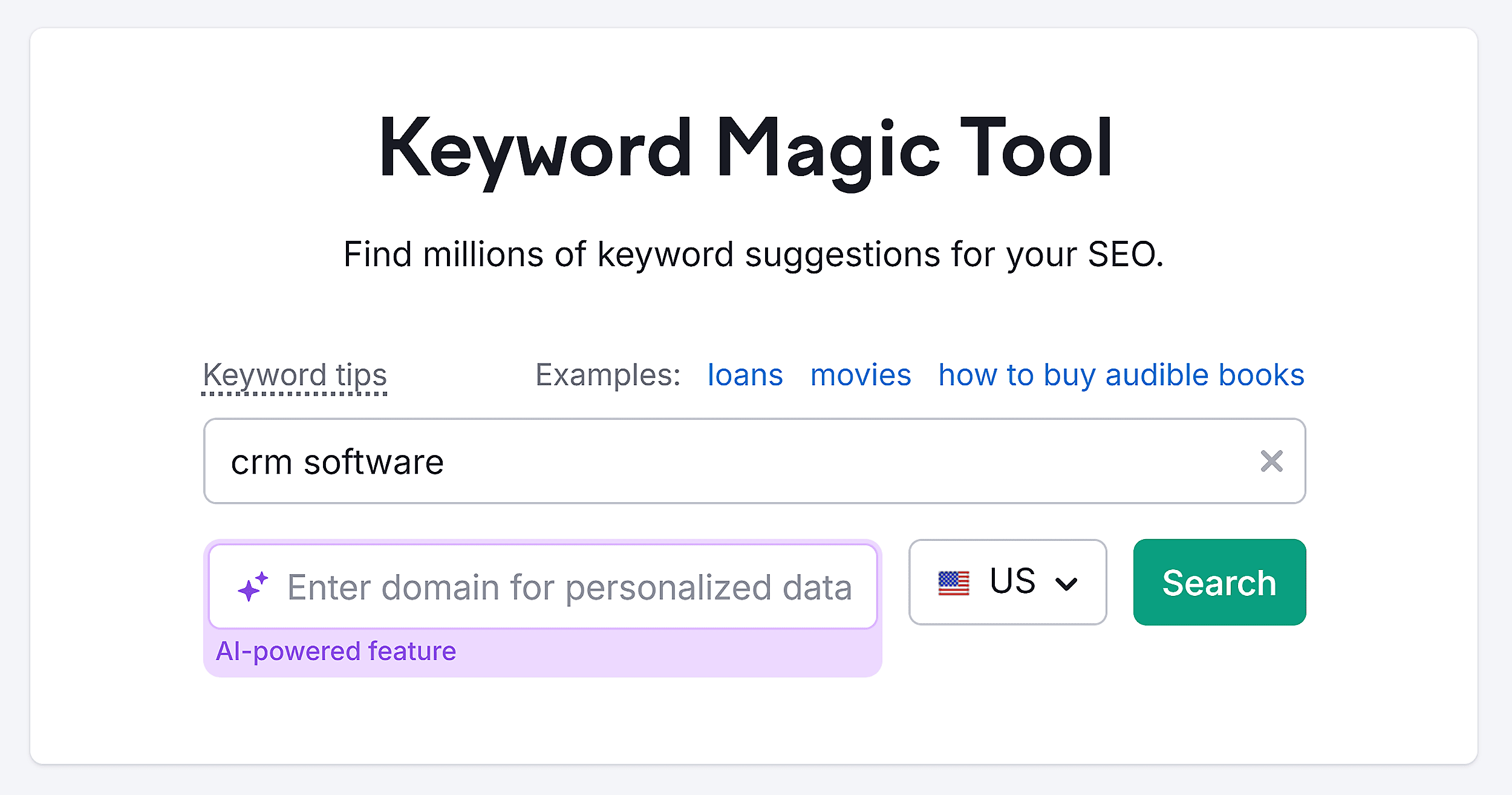Click the Keyword tips label
Viewport: 1512px width, 795px height.
tap(295, 375)
